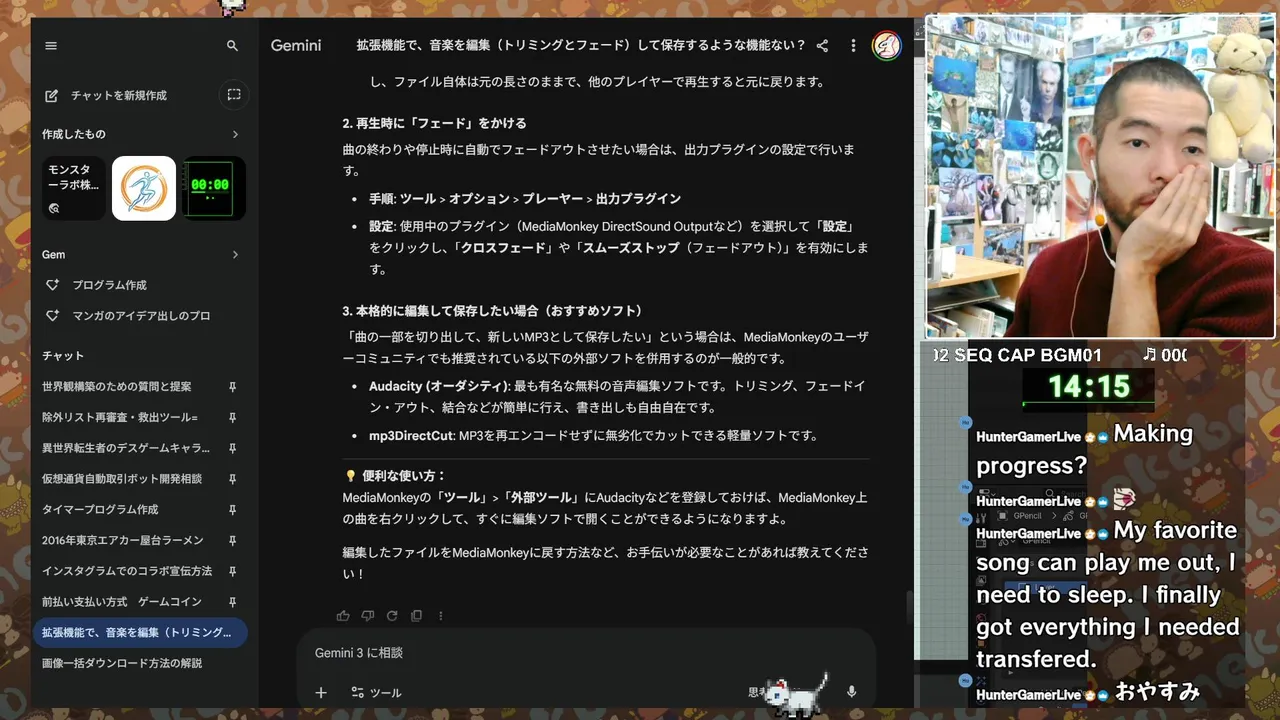
Task: Open the header three-dot options menu
Action: [853, 46]
